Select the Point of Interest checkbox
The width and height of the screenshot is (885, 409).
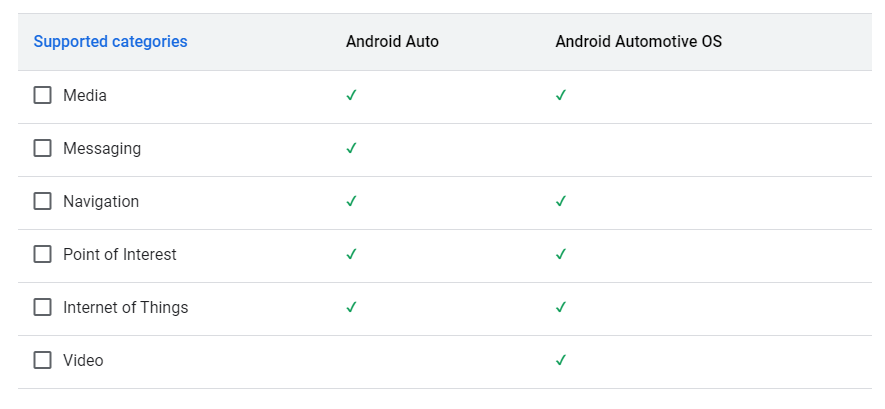point(42,254)
